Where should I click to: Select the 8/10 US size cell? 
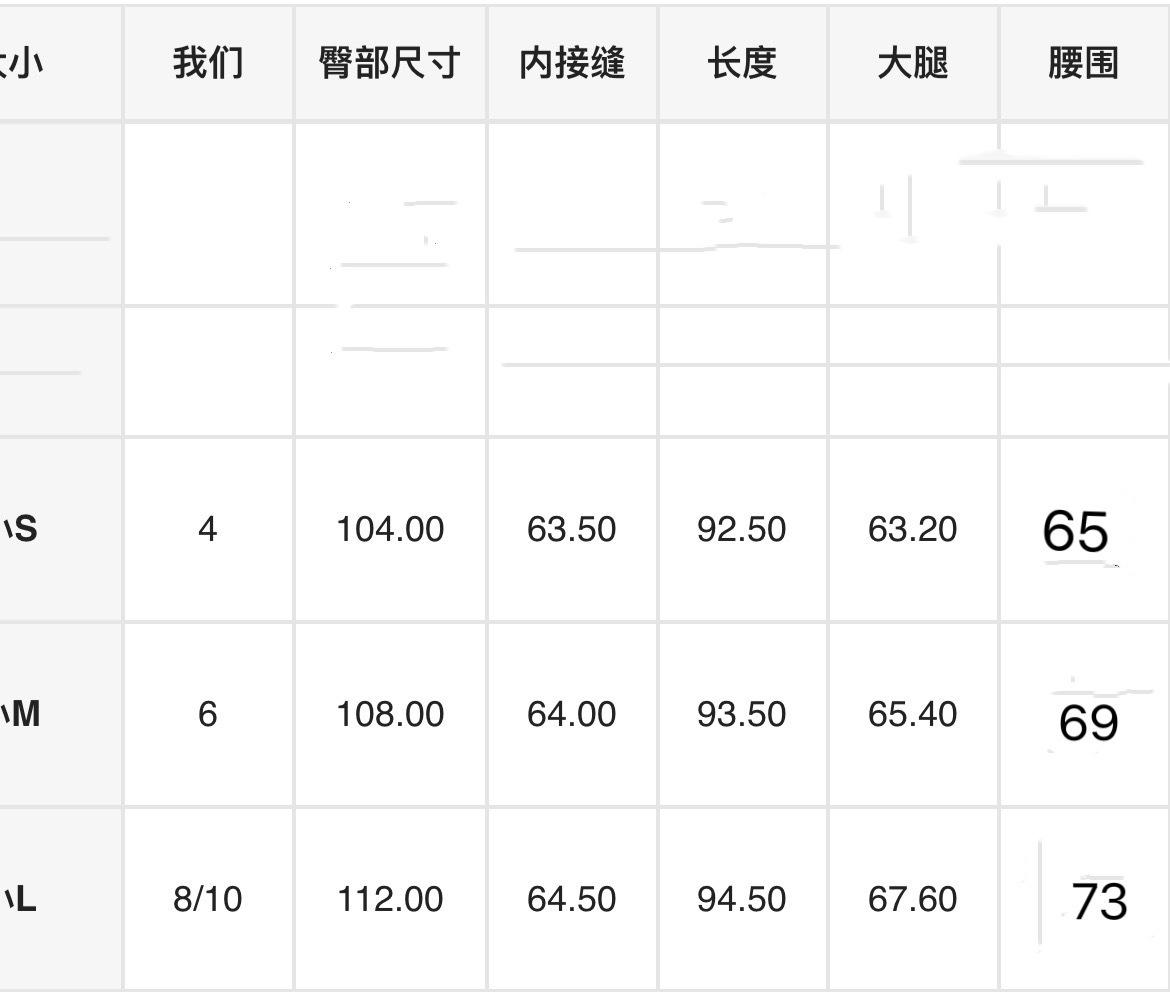208,899
